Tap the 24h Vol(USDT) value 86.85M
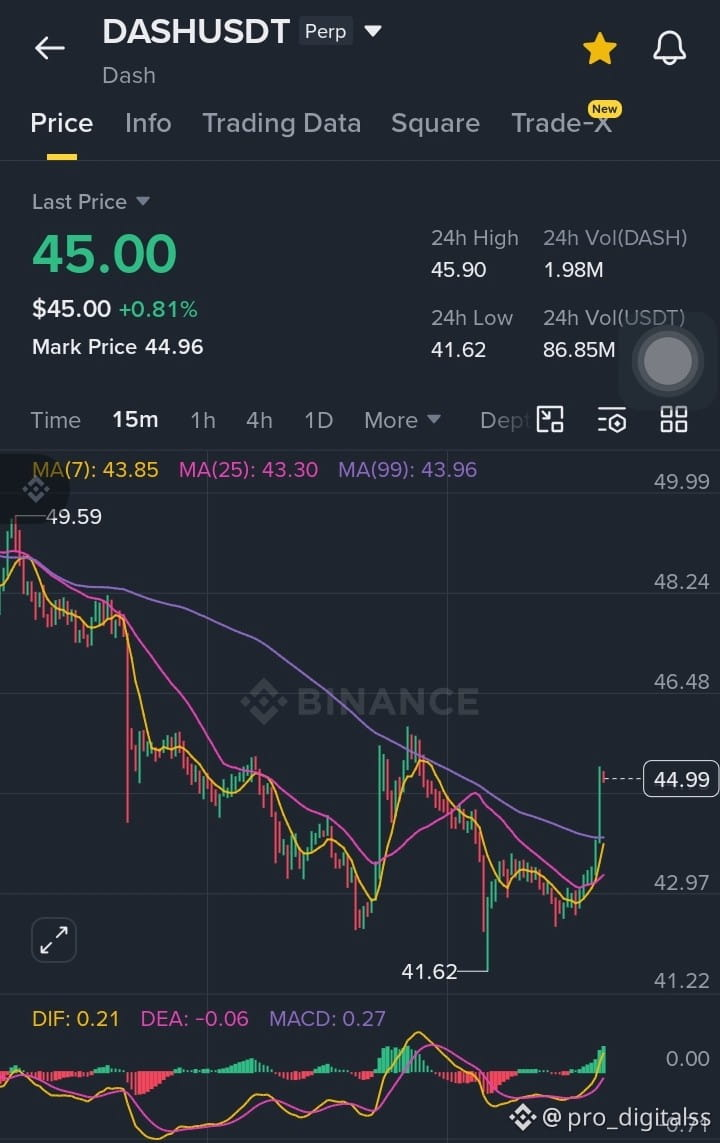 coord(579,350)
